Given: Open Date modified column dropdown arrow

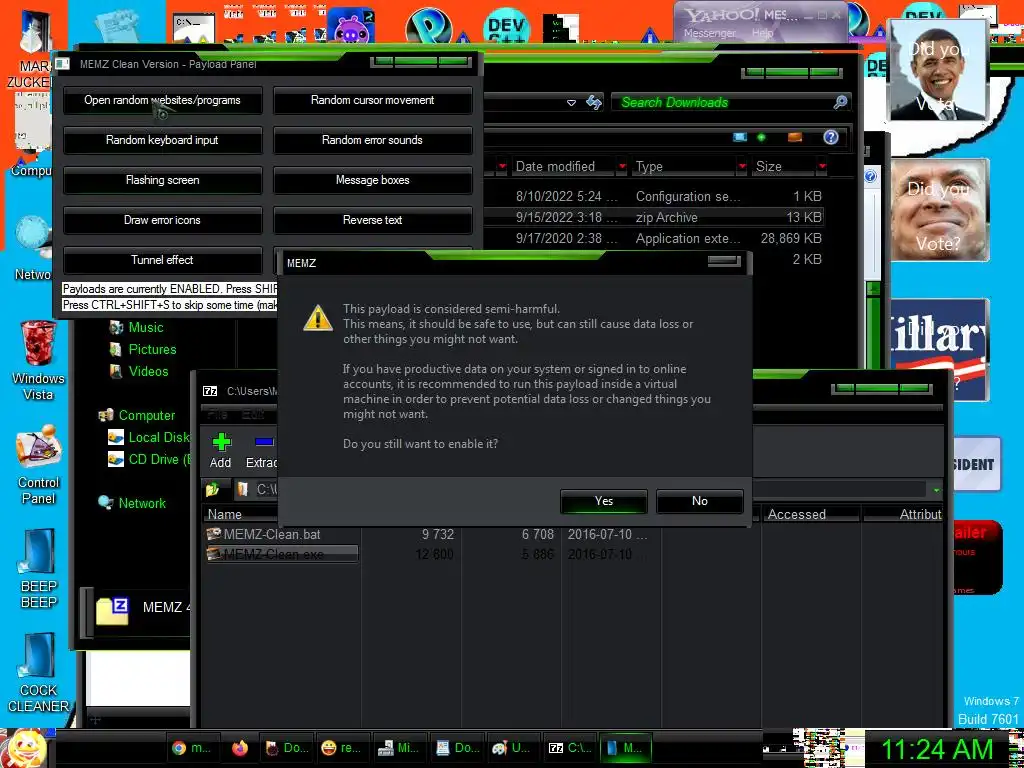Looking at the screenshot, I should pos(622,167).
